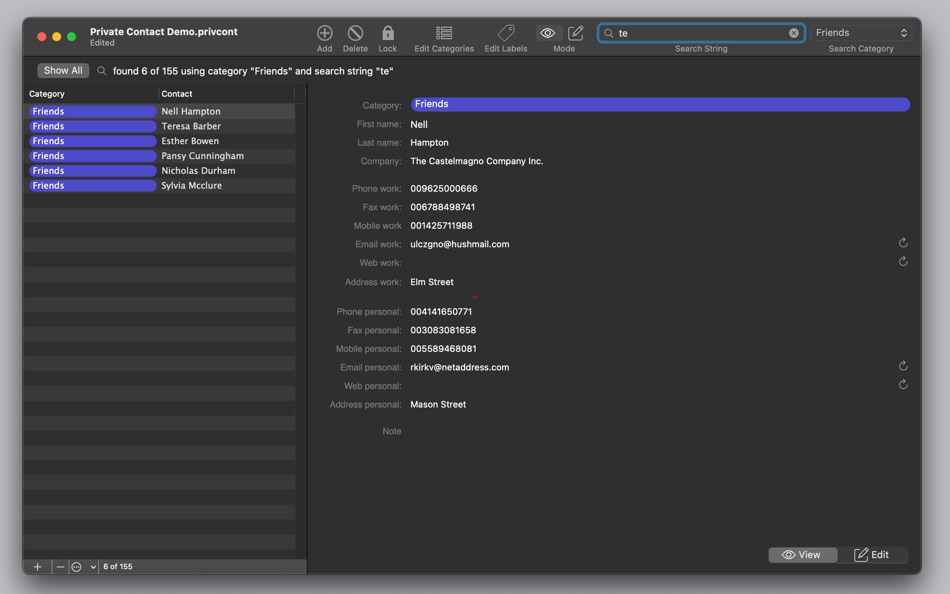950x594 pixels.
Task: Click the Delete contact toolbar icon
Action: click(355, 33)
